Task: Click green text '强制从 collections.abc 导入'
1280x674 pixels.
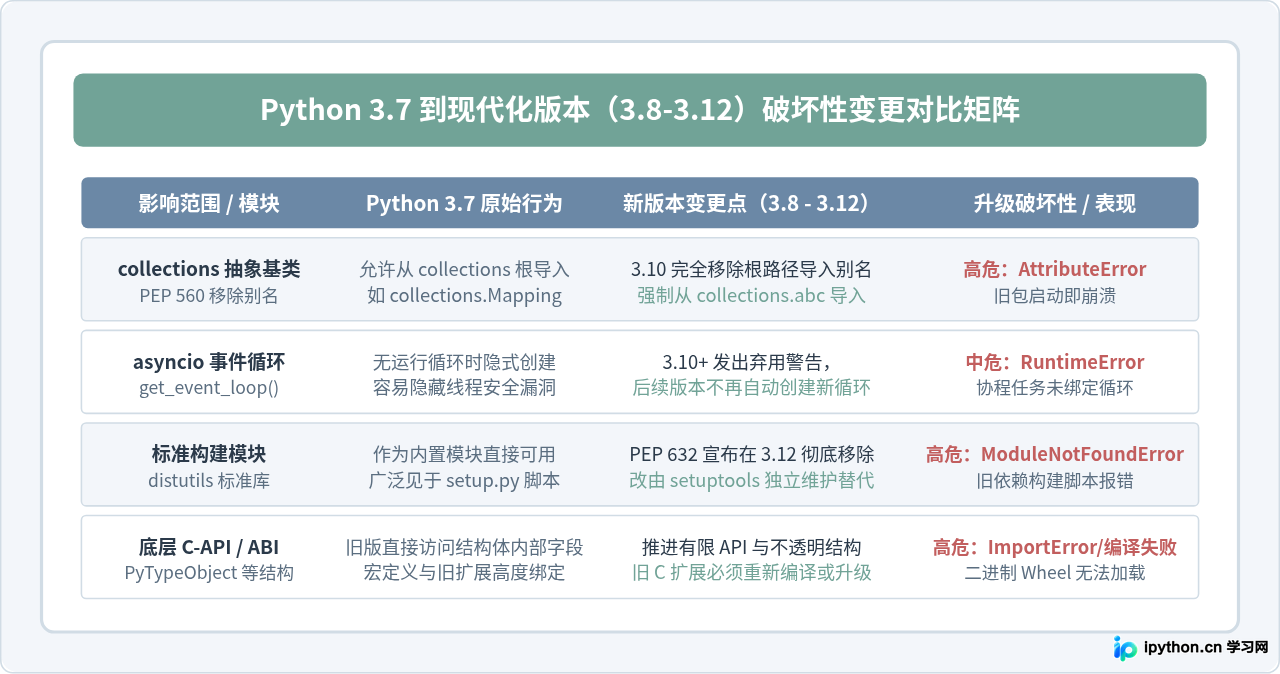Action: [751, 296]
